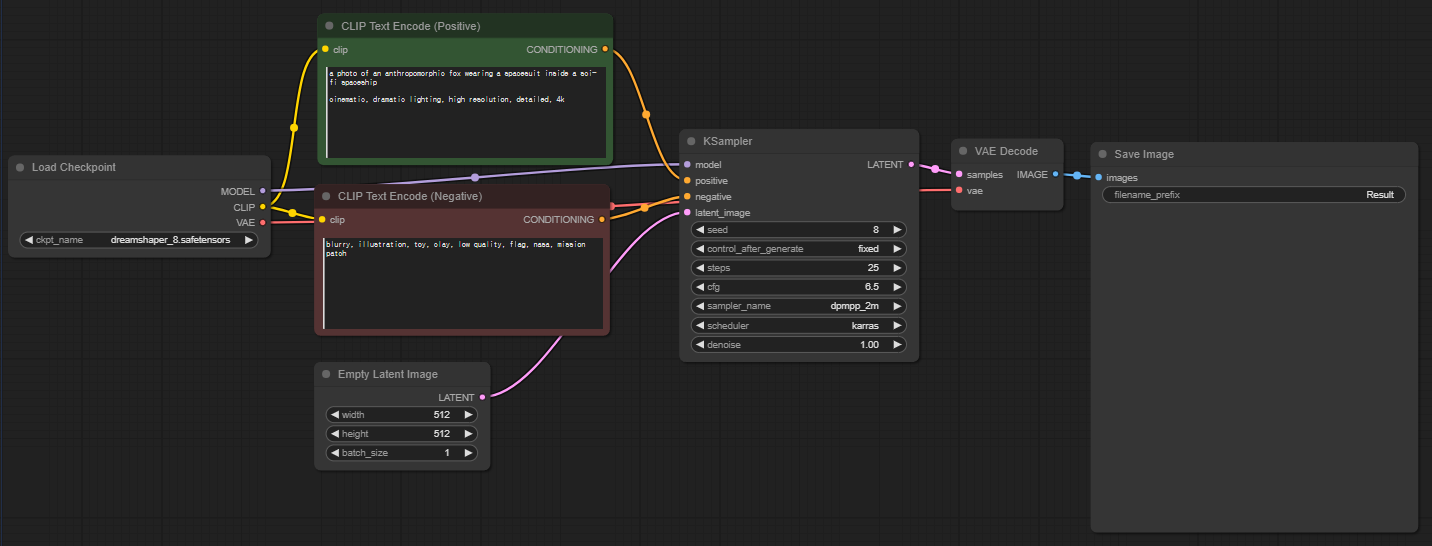Click the orange positive conditioning link midpoint dot

pyautogui.click(x=646, y=114)
